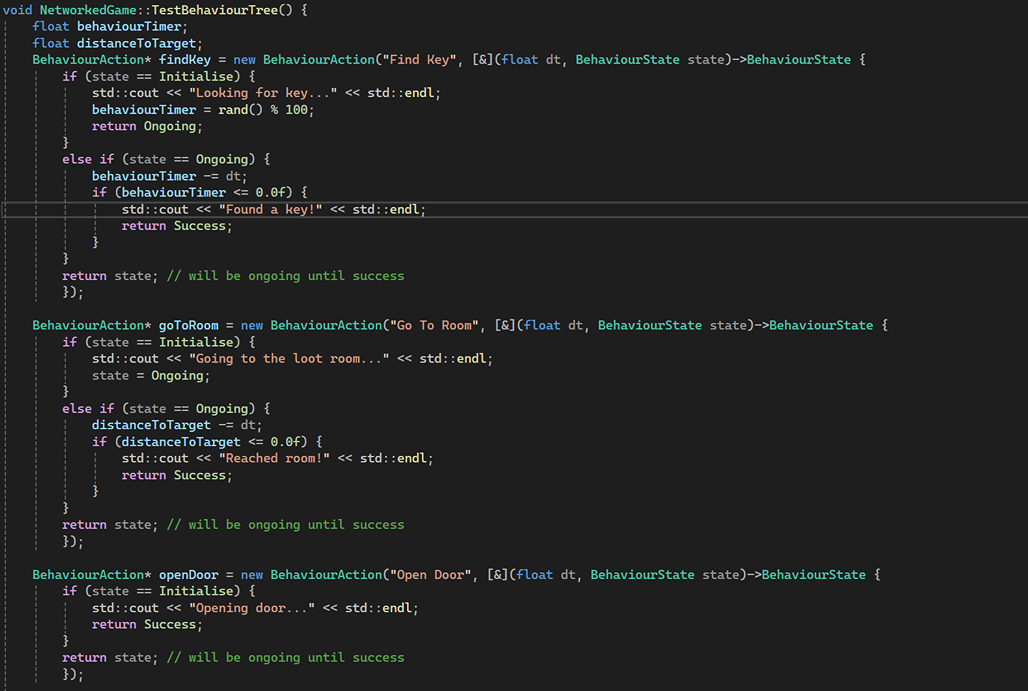The height and width of the screenshot is (691, 1028).
Task: Click the goToRoom variable name
Action: pos(188,325)
